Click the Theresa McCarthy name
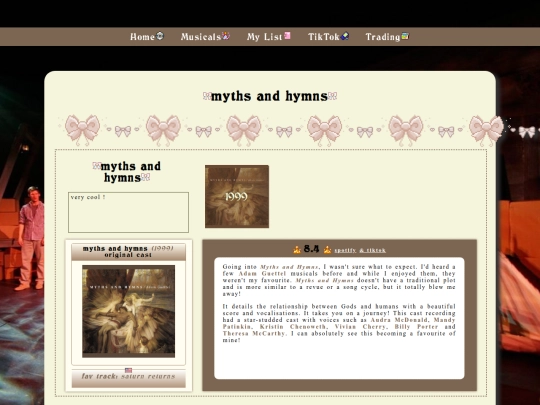Screen dimensions: 540x405 tap(254, 333)
